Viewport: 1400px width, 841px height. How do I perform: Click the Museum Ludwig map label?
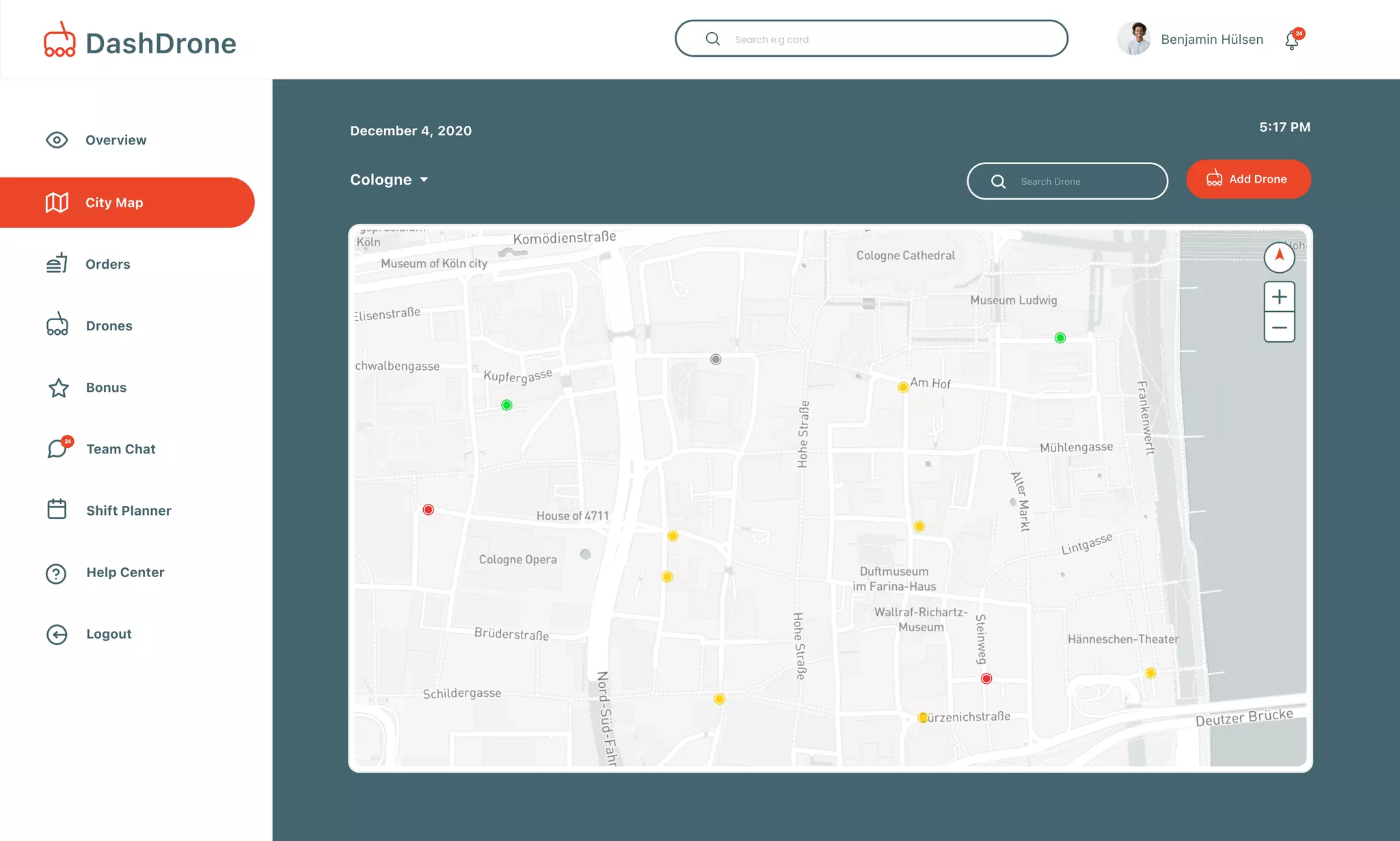(1013, 300)
